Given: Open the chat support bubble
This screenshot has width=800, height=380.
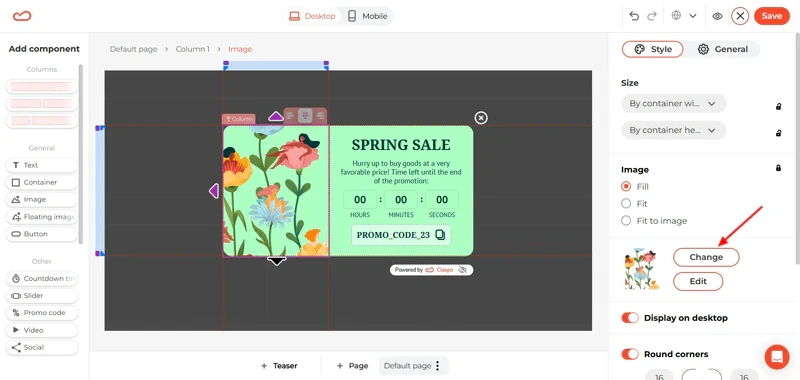Looking at the screenshot, I should [777, 357].
